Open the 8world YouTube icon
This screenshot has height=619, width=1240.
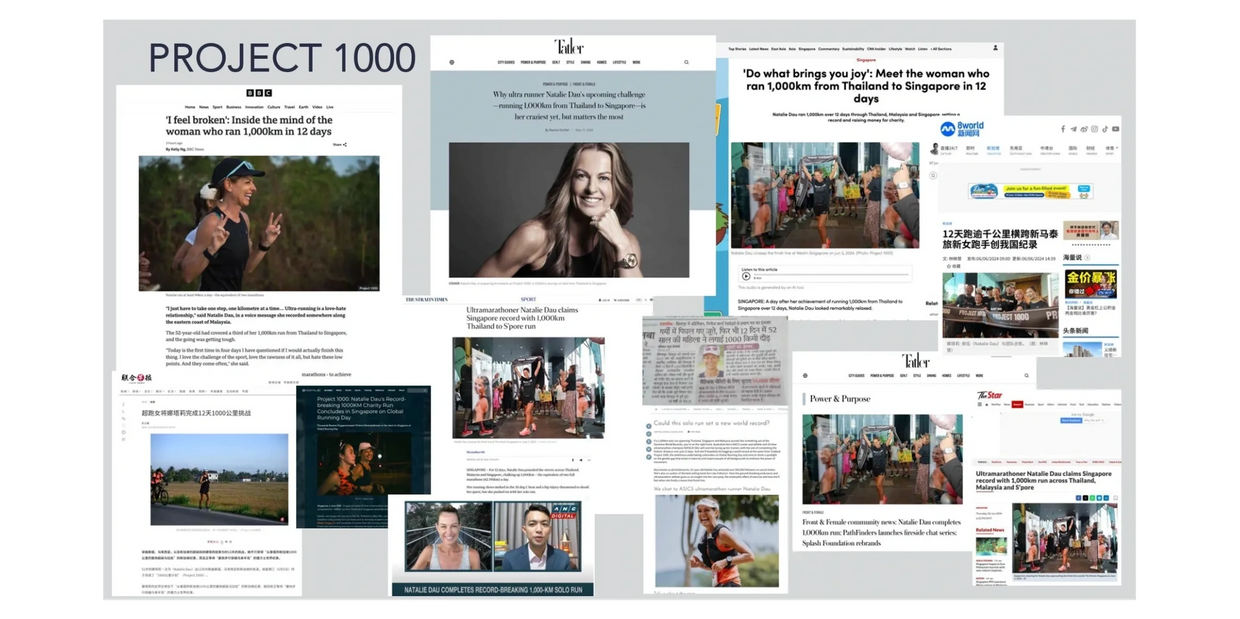[x=1116, y=129]
